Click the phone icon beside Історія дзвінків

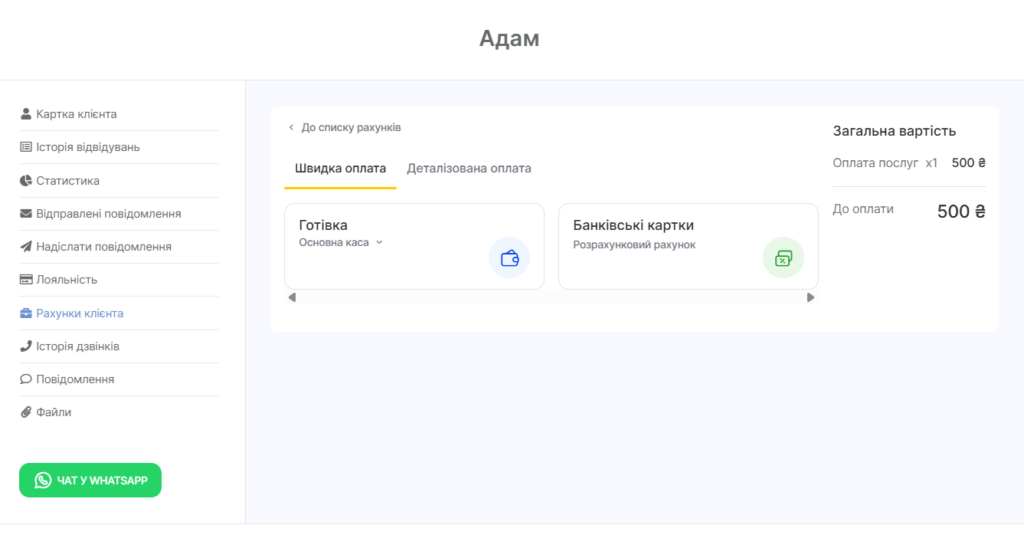click(x=26, y=346)
